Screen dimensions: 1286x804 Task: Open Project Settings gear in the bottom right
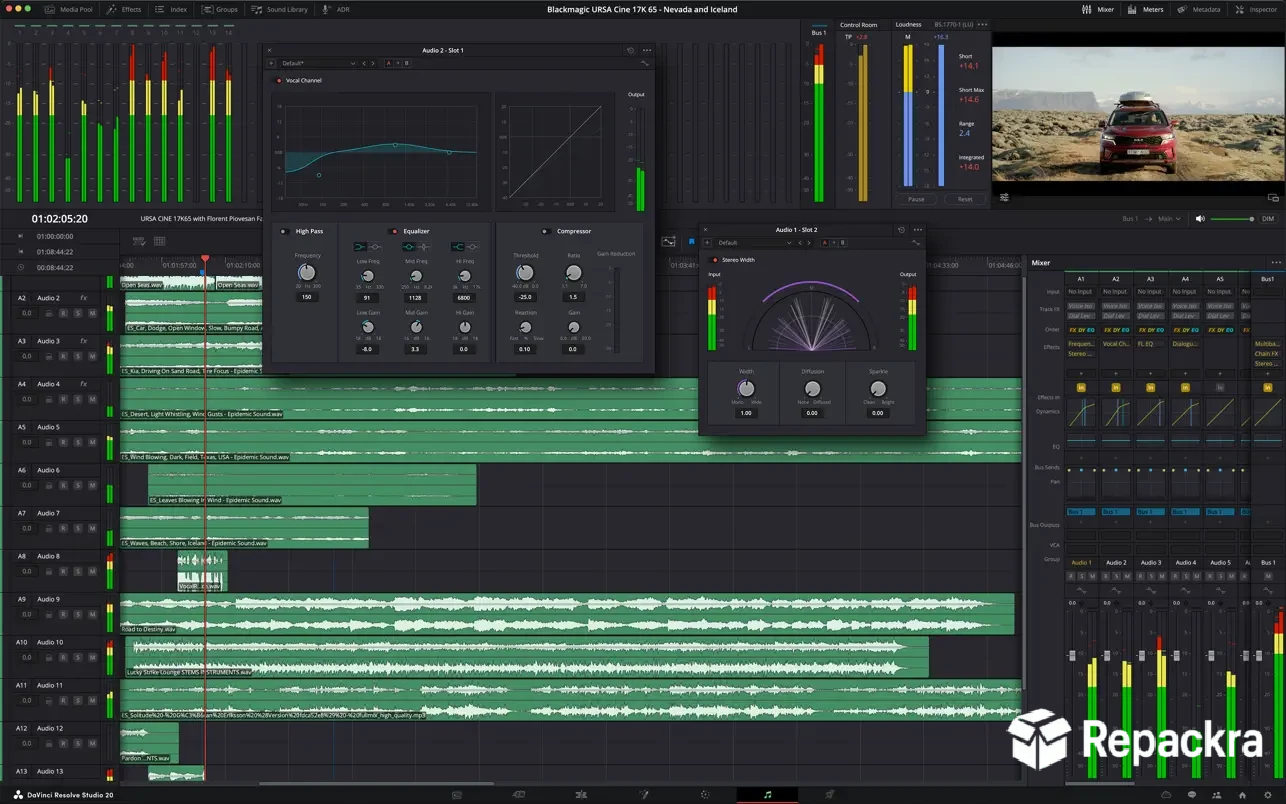1268,794
